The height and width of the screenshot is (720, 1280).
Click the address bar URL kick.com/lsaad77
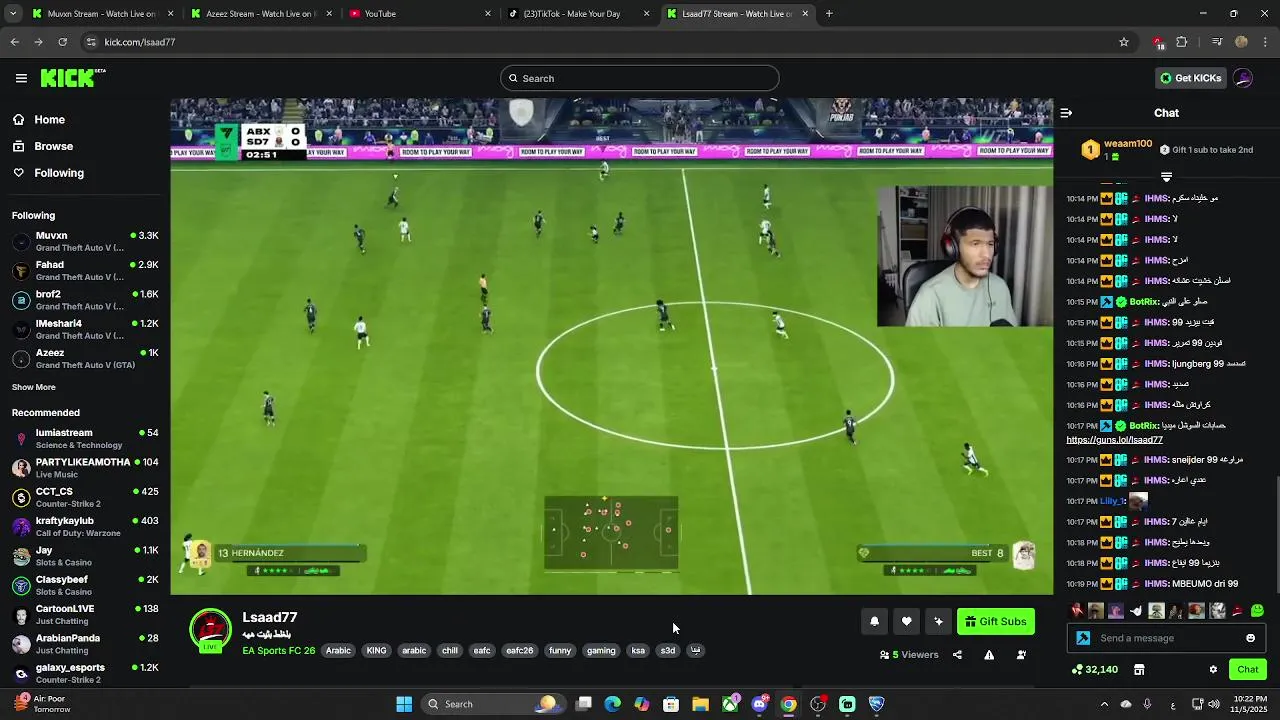point(140,42)
